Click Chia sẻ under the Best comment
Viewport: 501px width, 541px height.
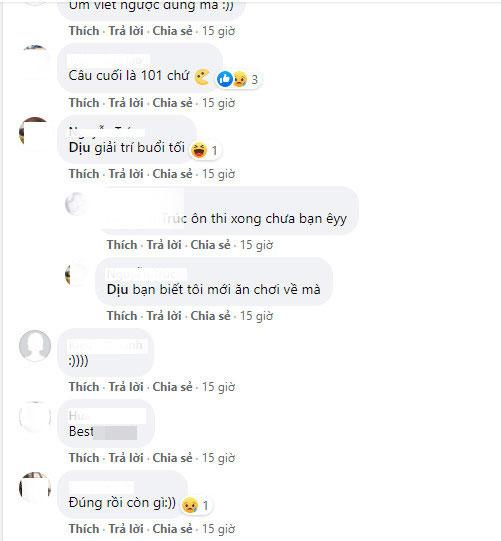172,458
